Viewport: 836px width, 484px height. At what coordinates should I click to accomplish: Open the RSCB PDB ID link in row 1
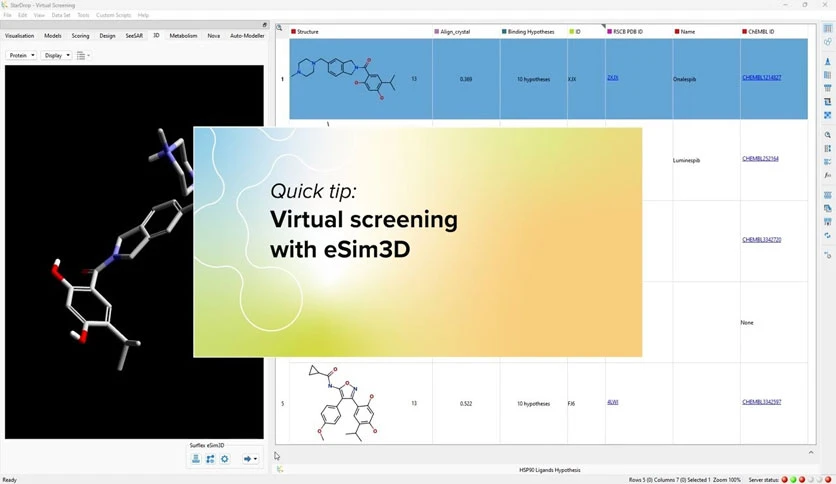[x=613, y=77]
